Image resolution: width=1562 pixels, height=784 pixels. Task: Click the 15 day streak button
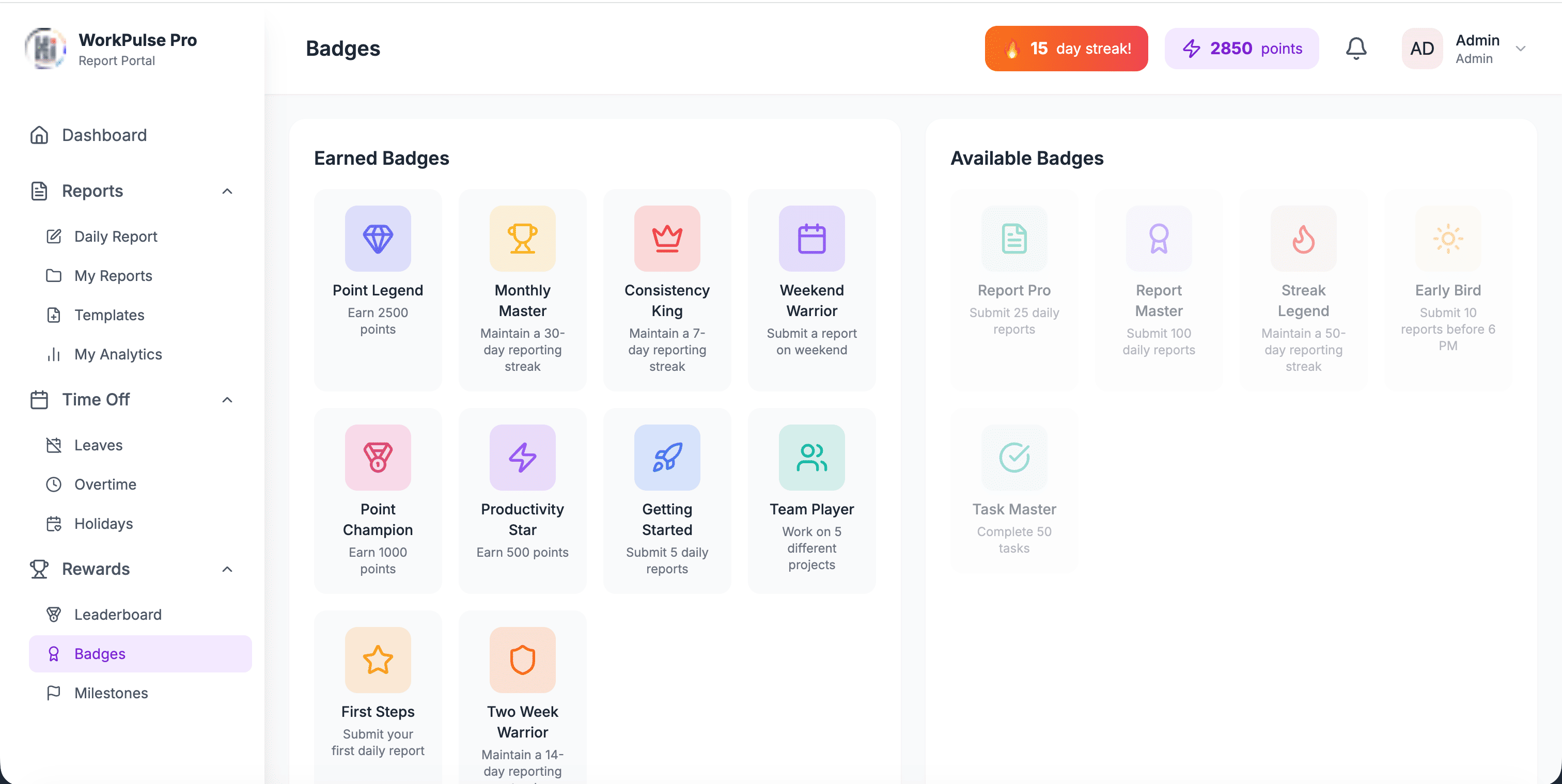tap(1066, 49)
